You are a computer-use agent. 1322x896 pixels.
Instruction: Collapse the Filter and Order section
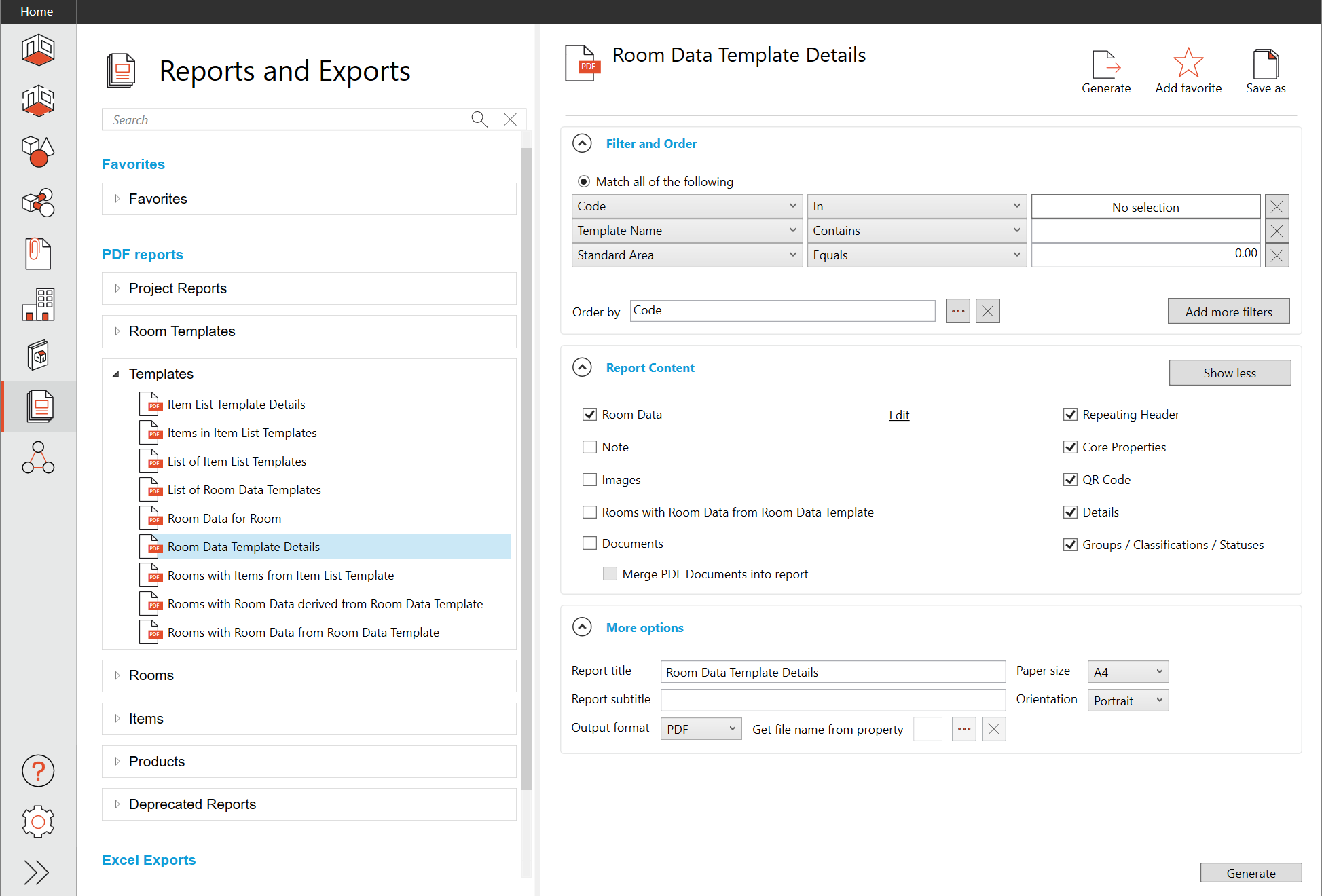[x=582, y=143]
